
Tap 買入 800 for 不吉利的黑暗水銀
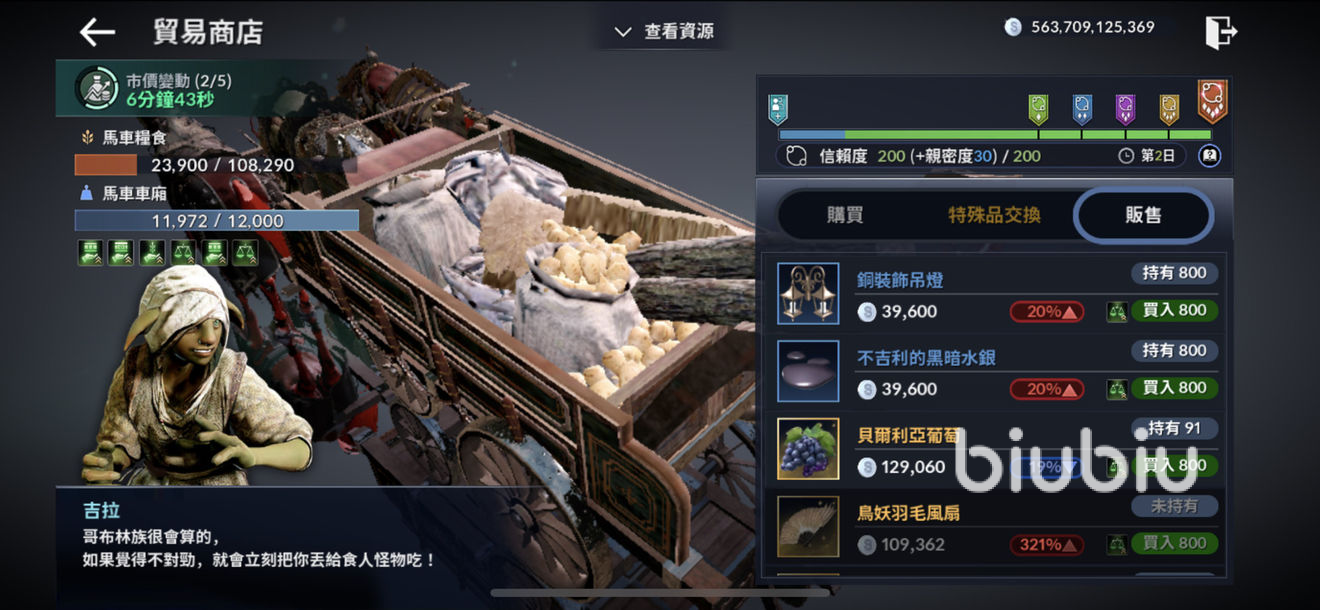(1174, 387)
